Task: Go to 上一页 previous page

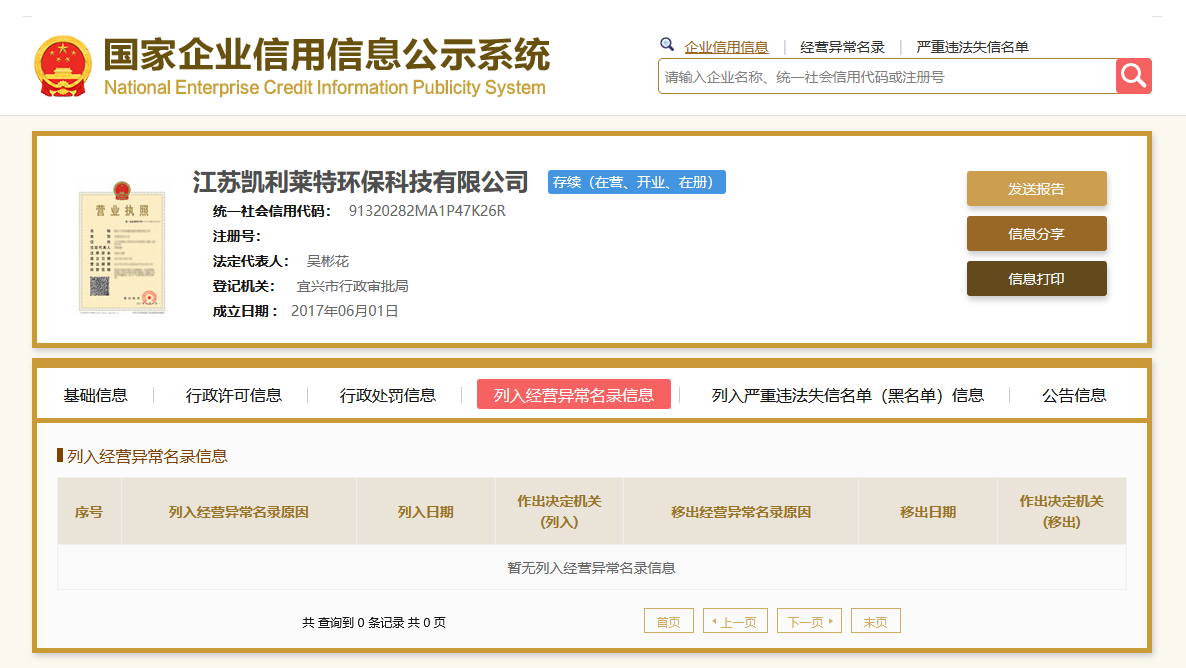Action: click(735, 621)
